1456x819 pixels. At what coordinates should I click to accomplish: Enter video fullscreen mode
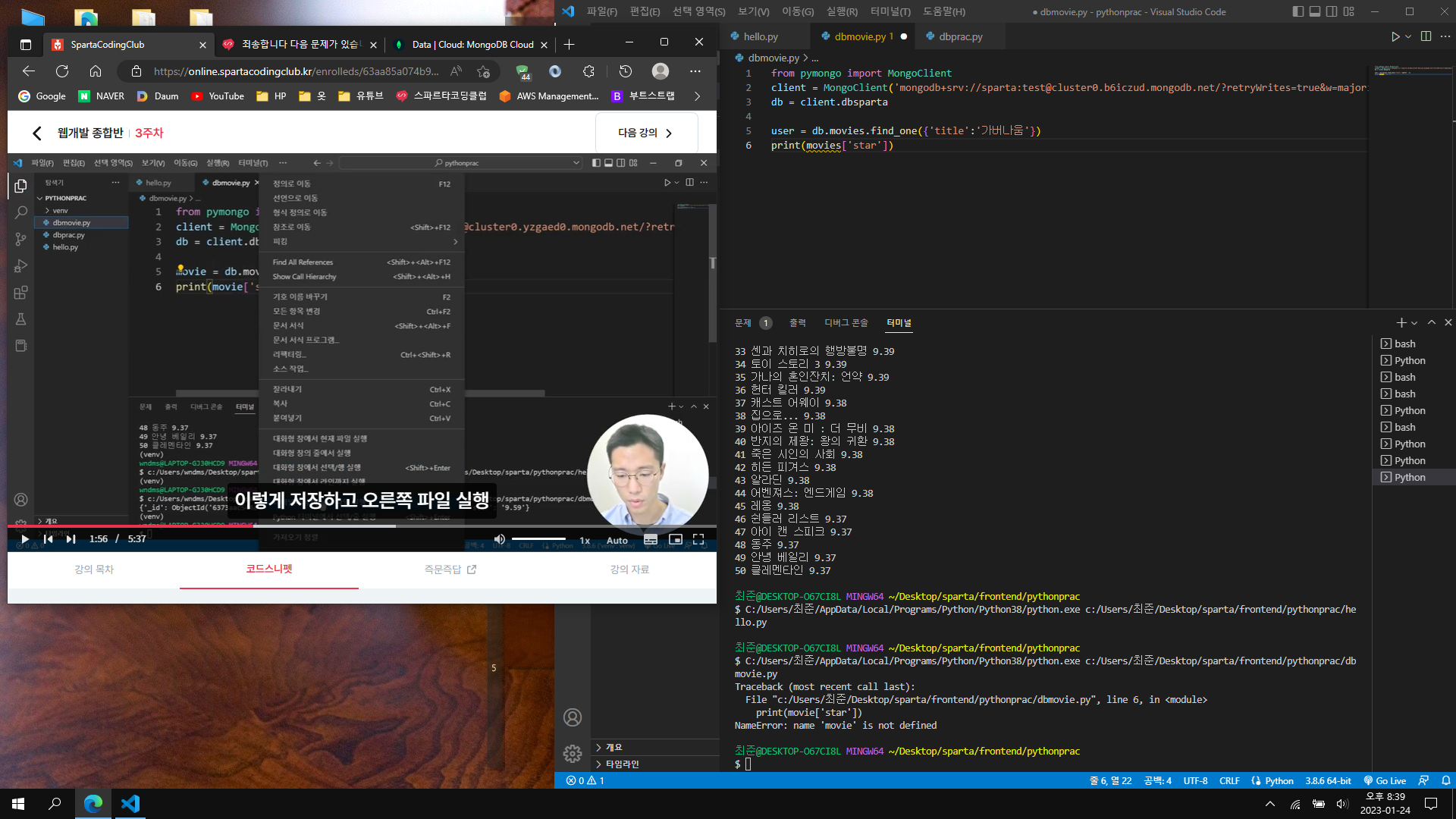[698, 539]
